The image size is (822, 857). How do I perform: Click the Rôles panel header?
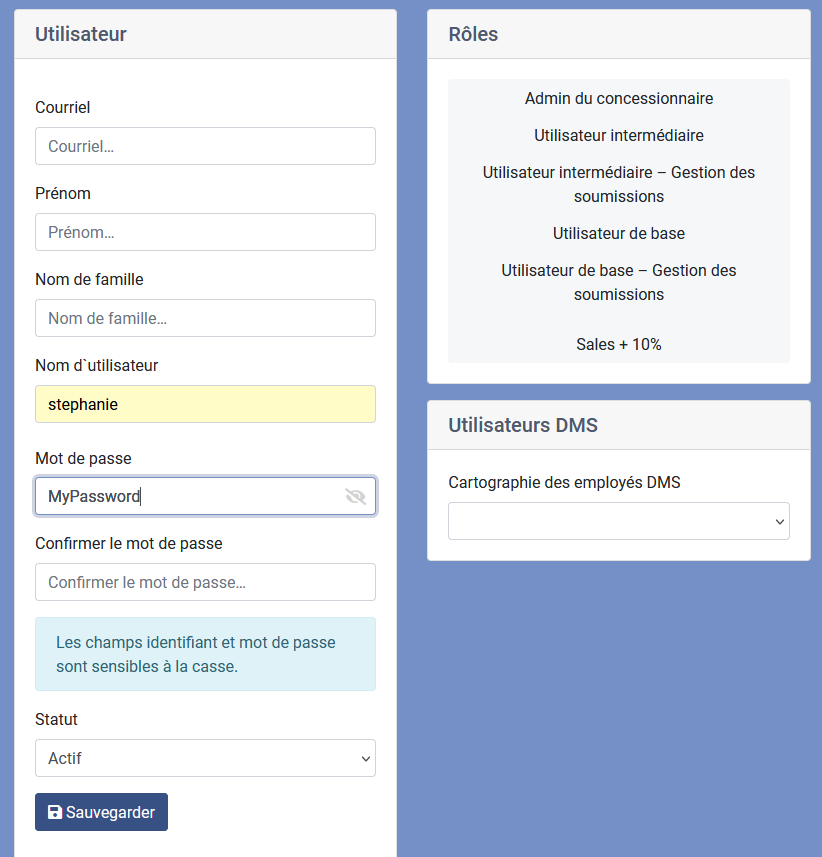click(619, 34)
